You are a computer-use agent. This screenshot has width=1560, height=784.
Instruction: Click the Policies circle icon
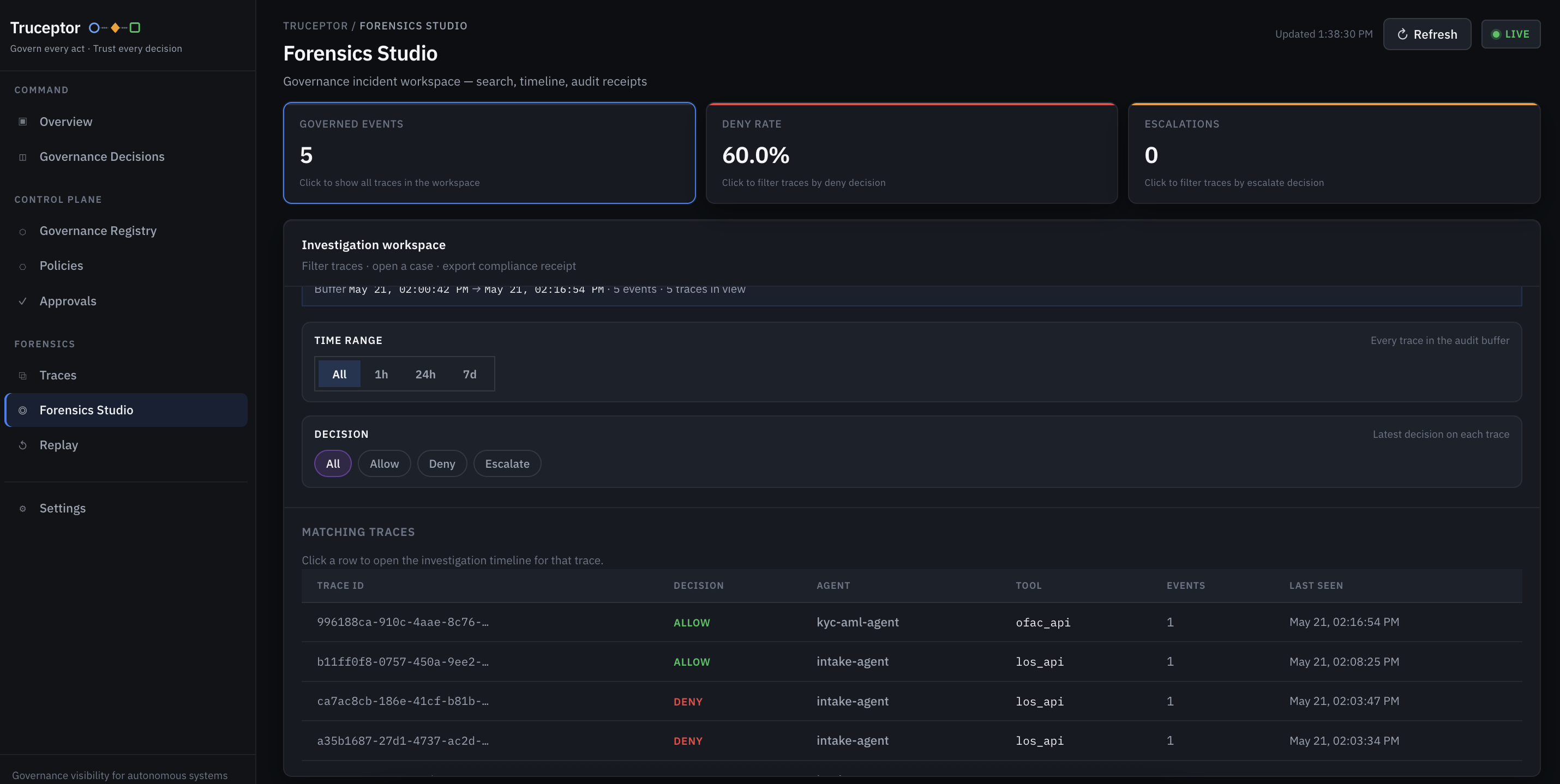[22, 267]
